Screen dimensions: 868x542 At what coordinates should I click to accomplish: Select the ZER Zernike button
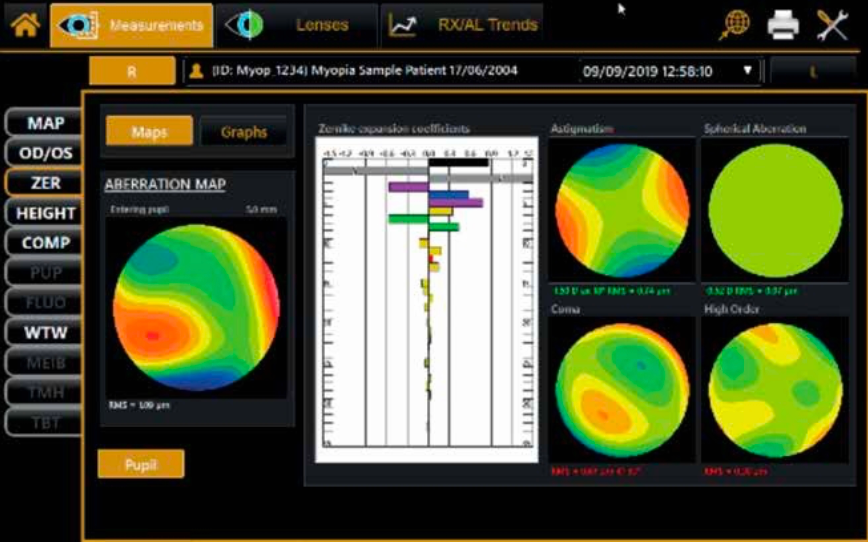[44, 183]
